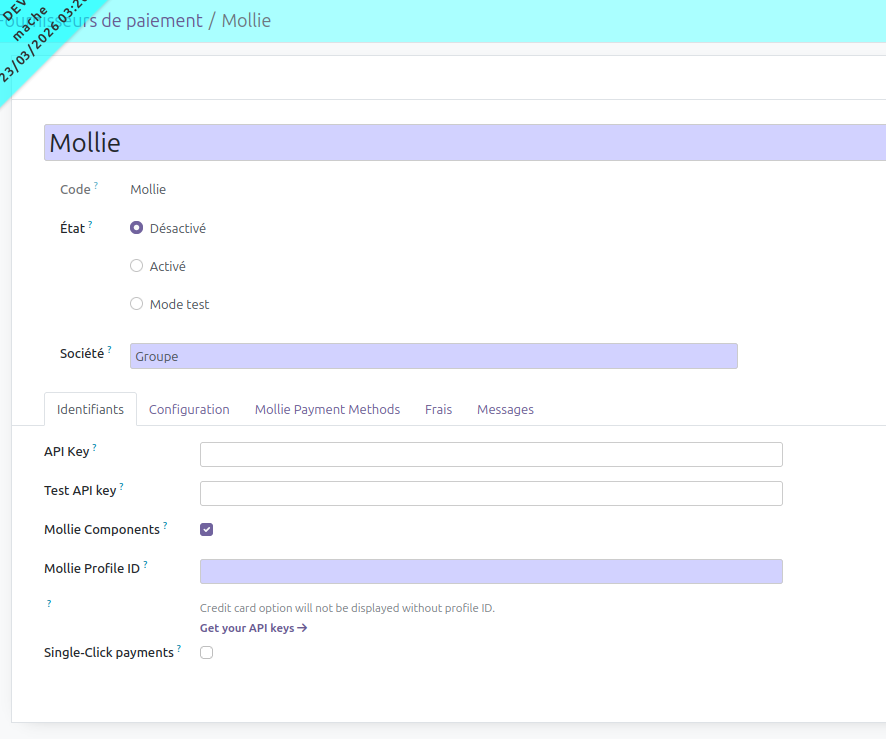The height and width of the screenshot is (739, 886).
Task: Enable the Single-Click payments checkbox
Action: click(x=207, y=653)
